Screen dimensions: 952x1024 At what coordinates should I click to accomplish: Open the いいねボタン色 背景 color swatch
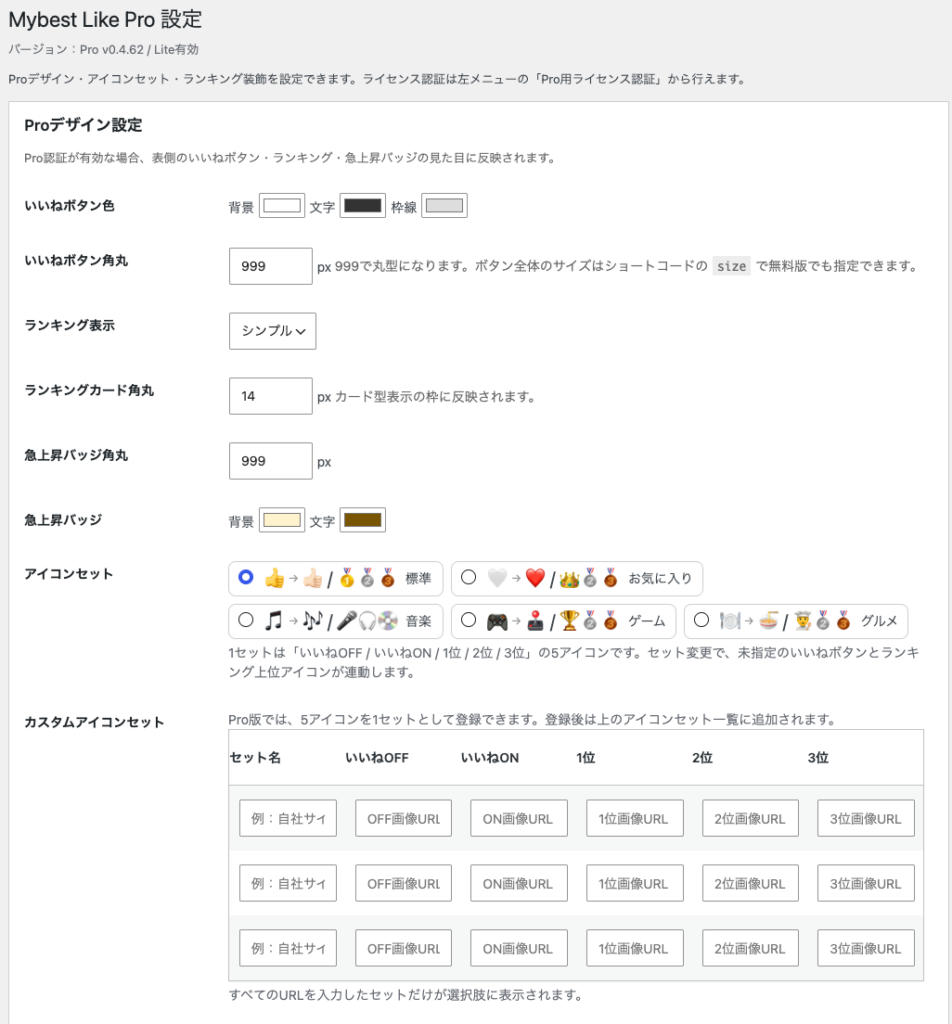pyautogui.click(x=281, y=206)
